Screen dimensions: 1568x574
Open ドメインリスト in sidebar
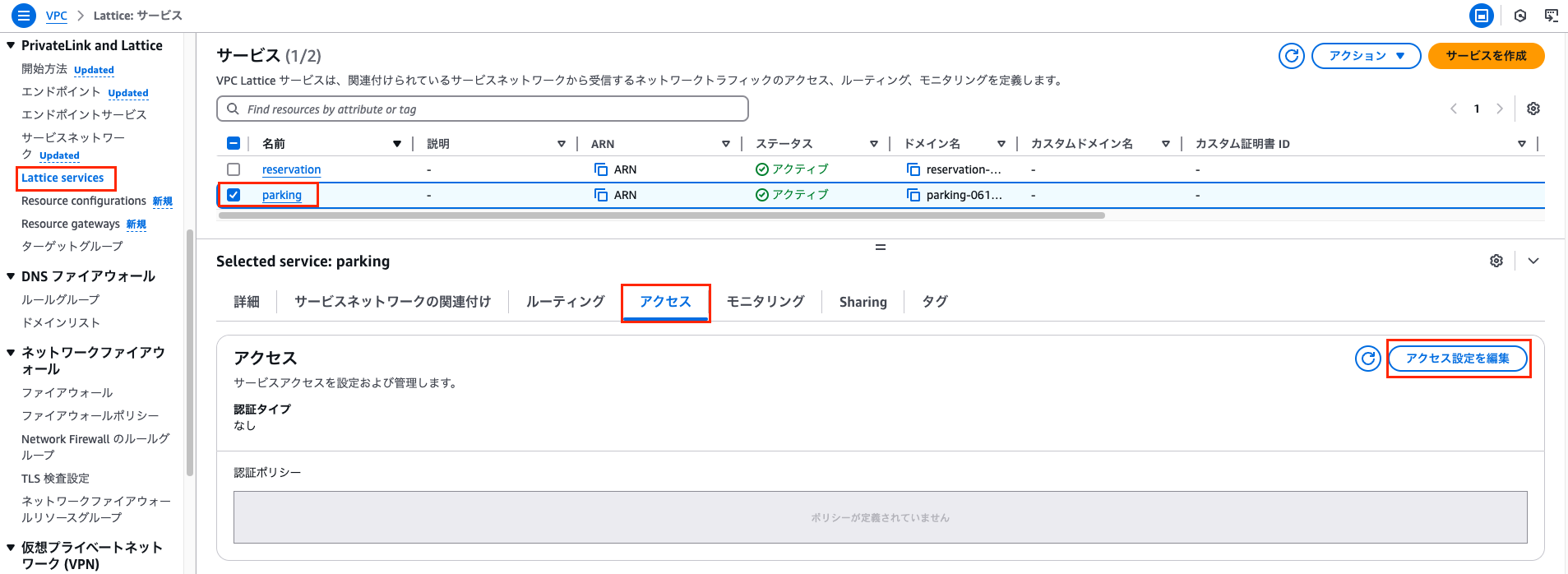[x=61, y=322]
